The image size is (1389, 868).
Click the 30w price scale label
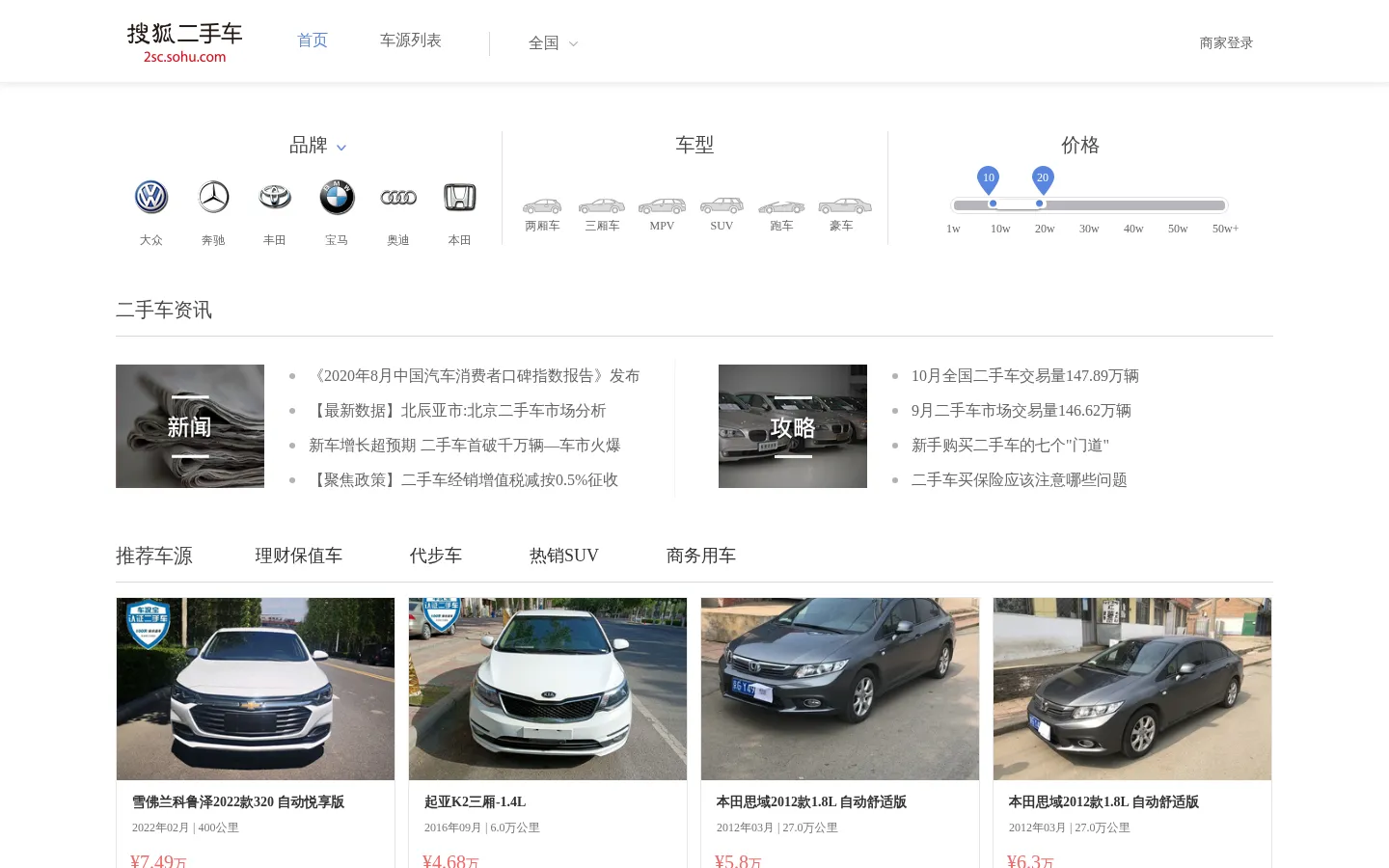(1089, 229)
